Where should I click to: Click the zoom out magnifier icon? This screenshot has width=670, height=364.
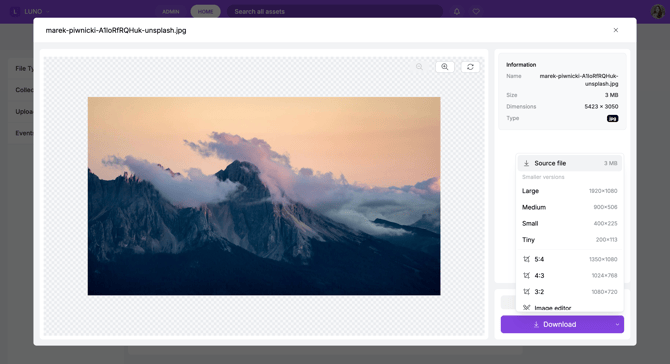[x=419, y=67]
